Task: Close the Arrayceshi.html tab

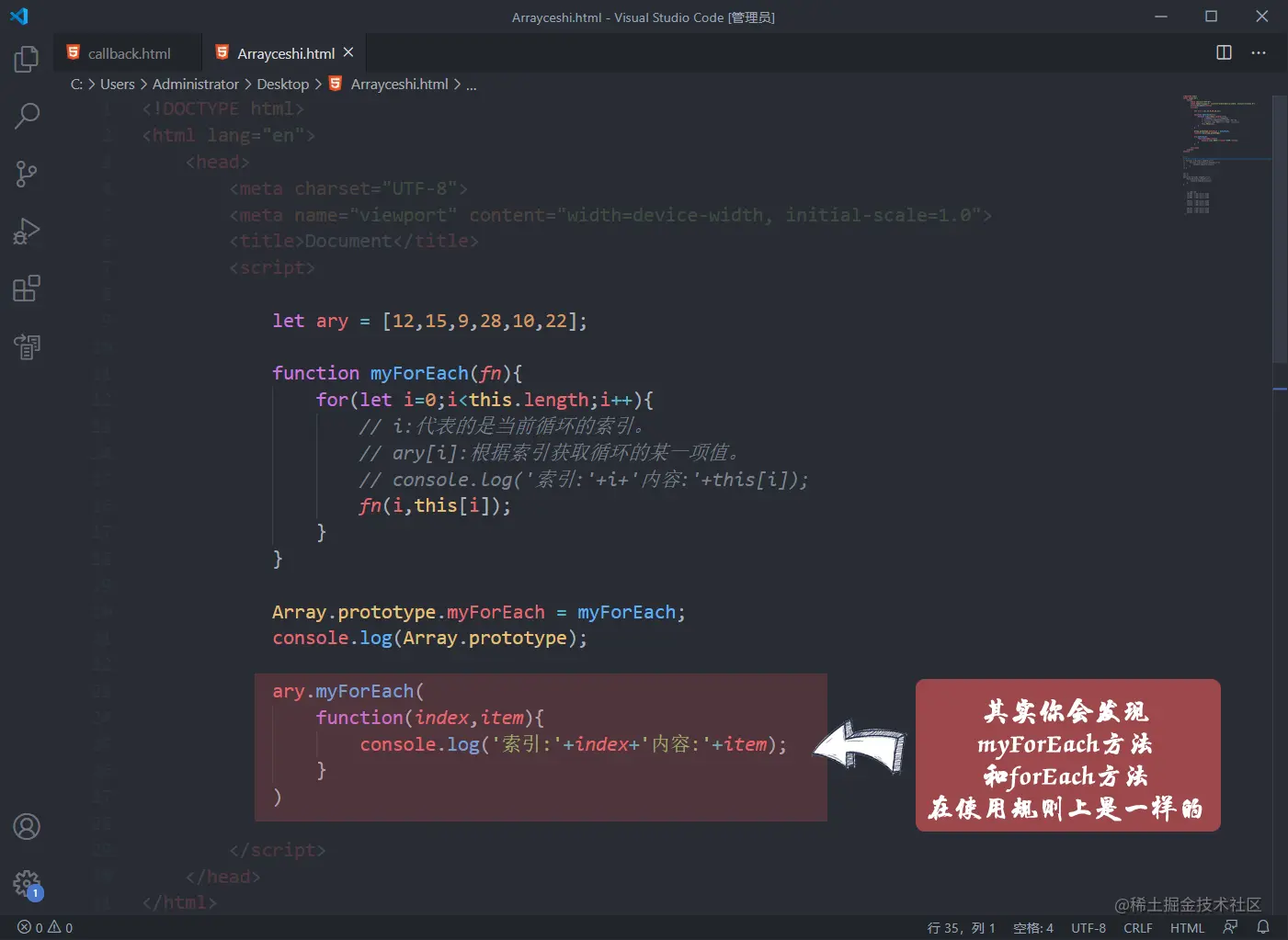Action: pyautogui.click(x=348, y=52)
